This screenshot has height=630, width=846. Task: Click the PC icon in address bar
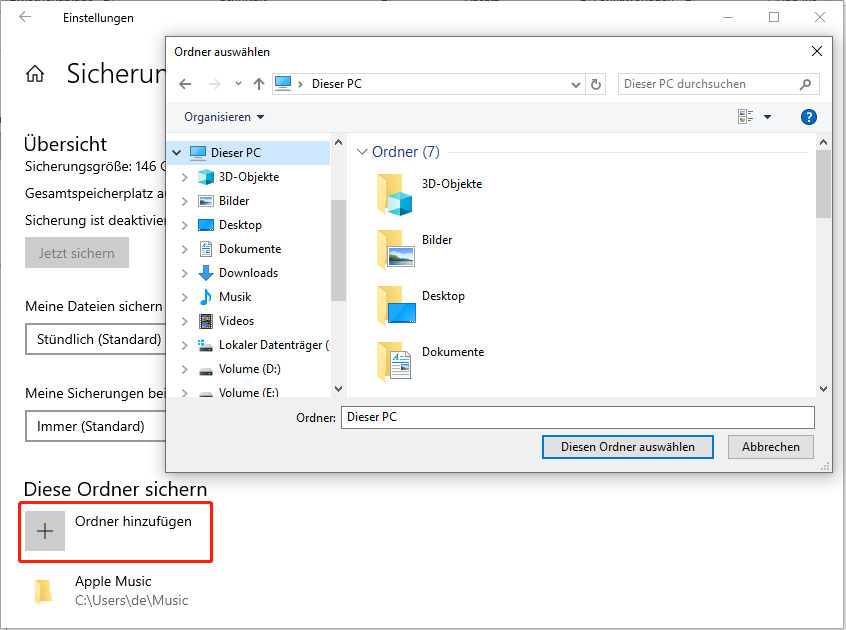click(283, 84)
